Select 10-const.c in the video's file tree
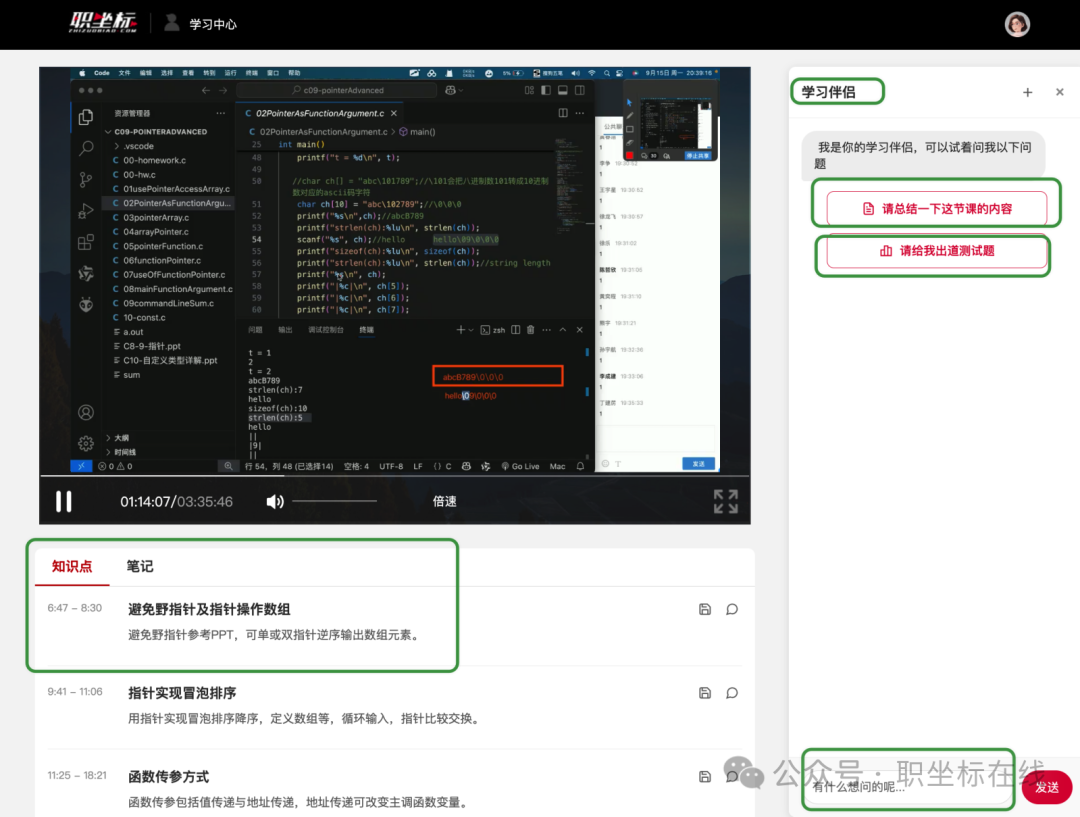The width and height of the screenshot is (1080, 817). 144,318
